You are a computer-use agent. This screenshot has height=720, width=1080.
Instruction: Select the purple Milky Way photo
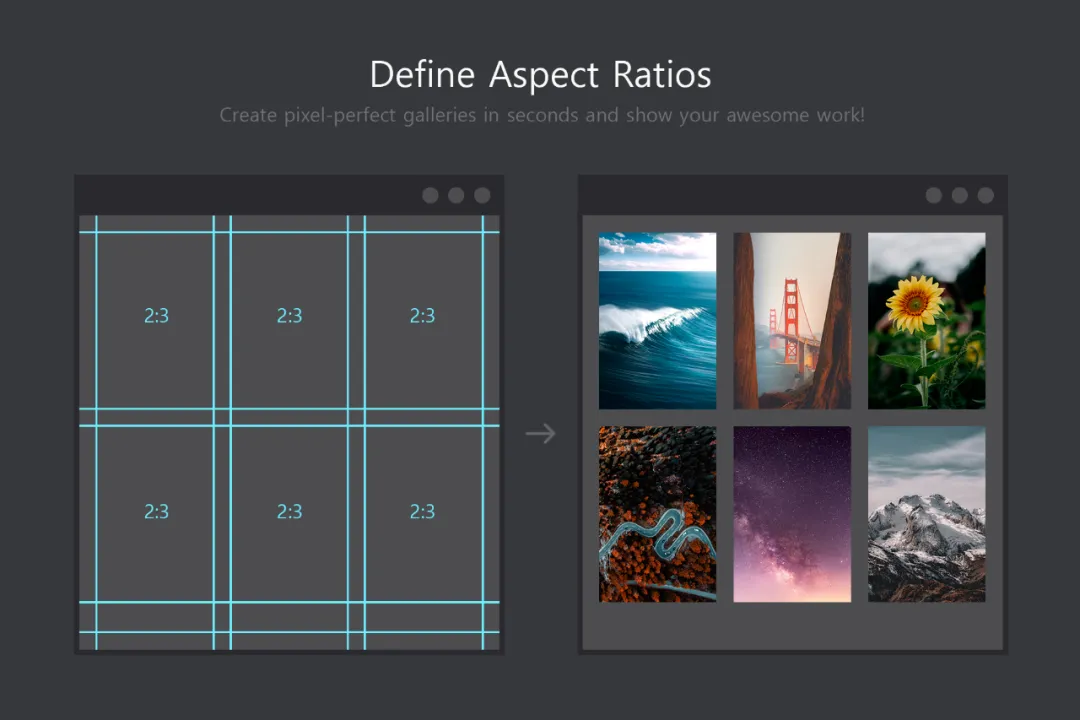(x=792, y=514)
